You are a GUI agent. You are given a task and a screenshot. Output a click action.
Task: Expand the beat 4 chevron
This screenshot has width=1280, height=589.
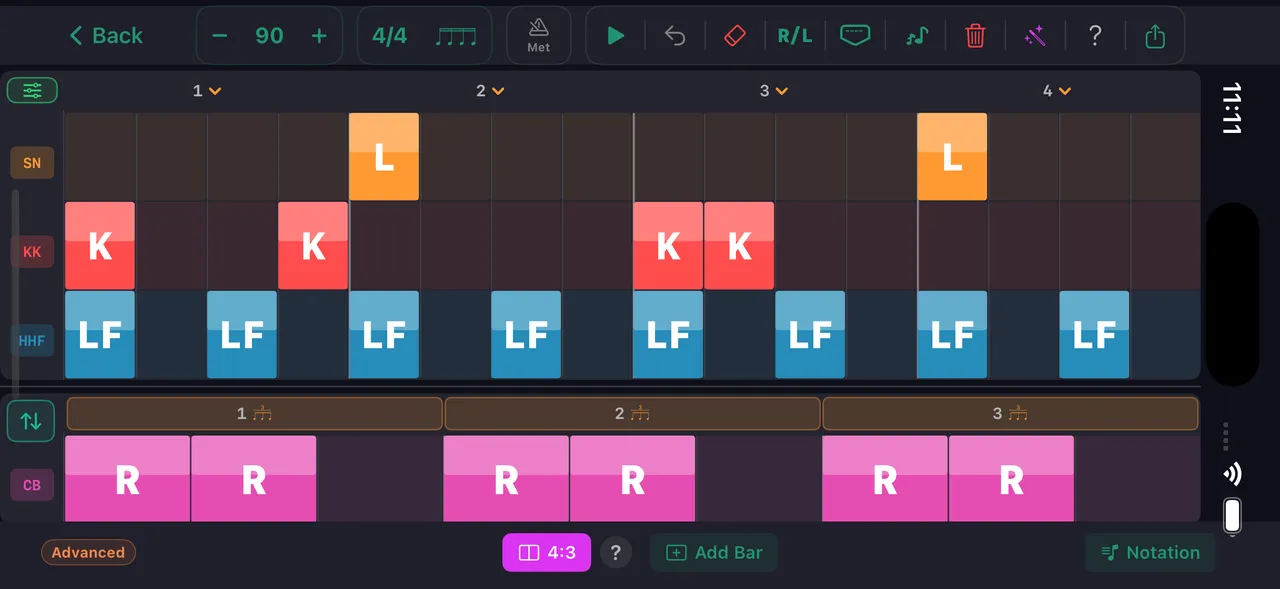[1065, 91]
